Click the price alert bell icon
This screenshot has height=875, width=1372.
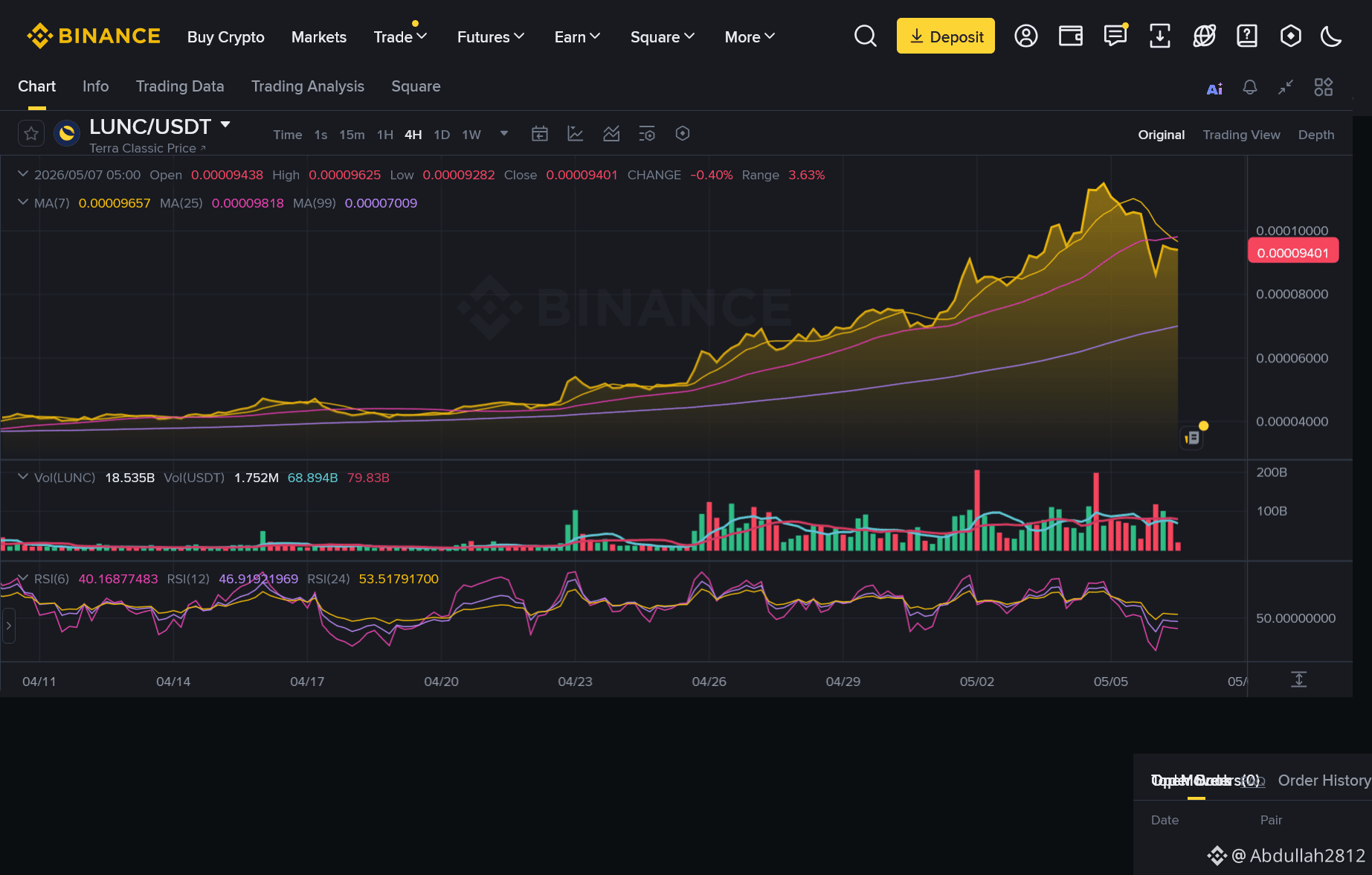click(x=1250, y=88)
